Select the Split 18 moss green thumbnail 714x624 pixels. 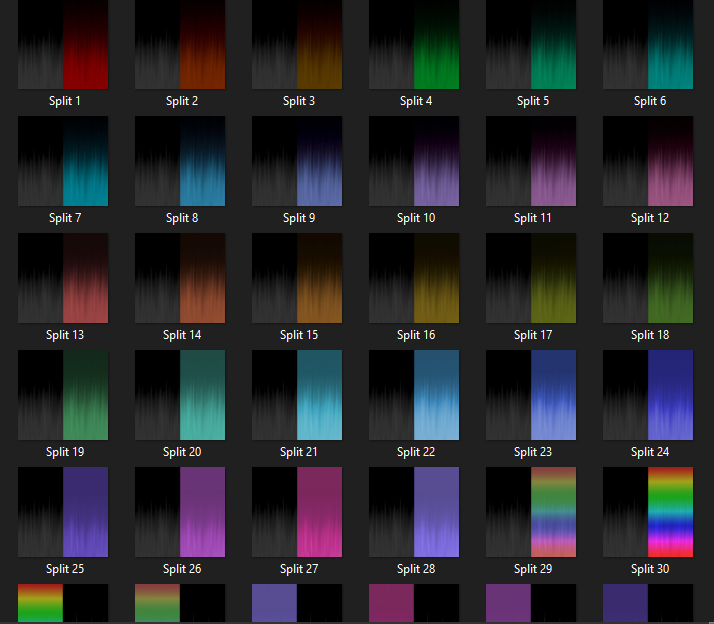click(x=648, y=278)
